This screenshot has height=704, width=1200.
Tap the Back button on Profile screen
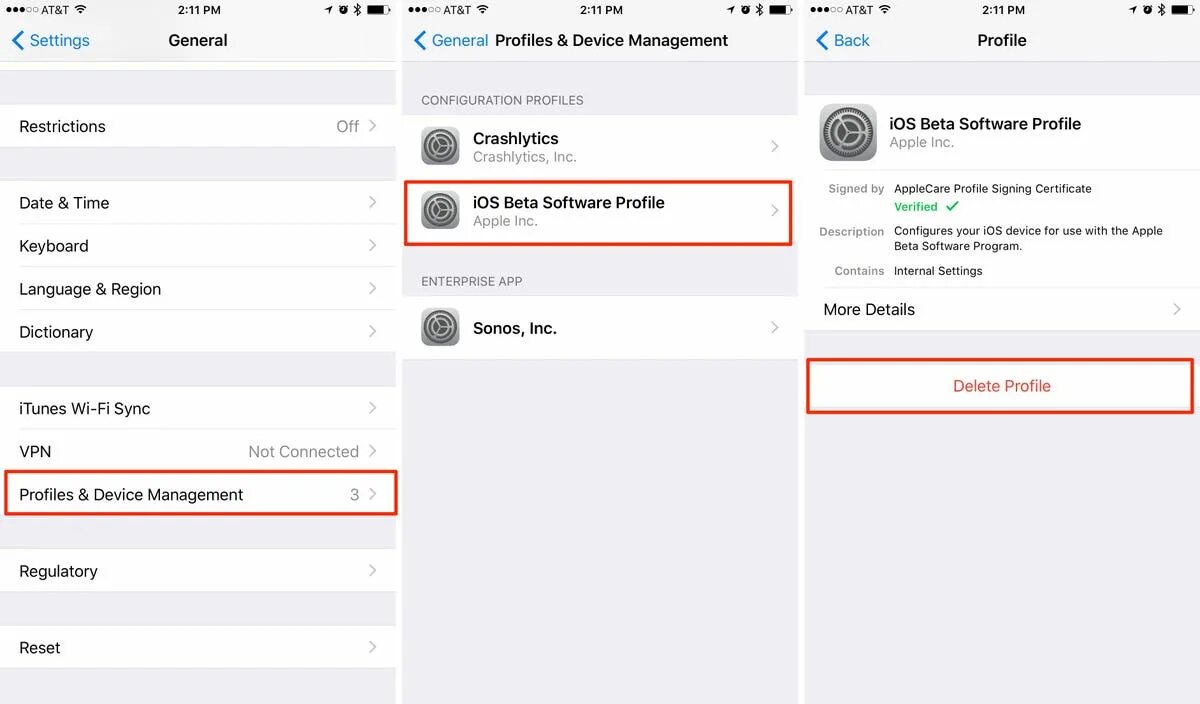pyautogui.click(x=843, y=40)
